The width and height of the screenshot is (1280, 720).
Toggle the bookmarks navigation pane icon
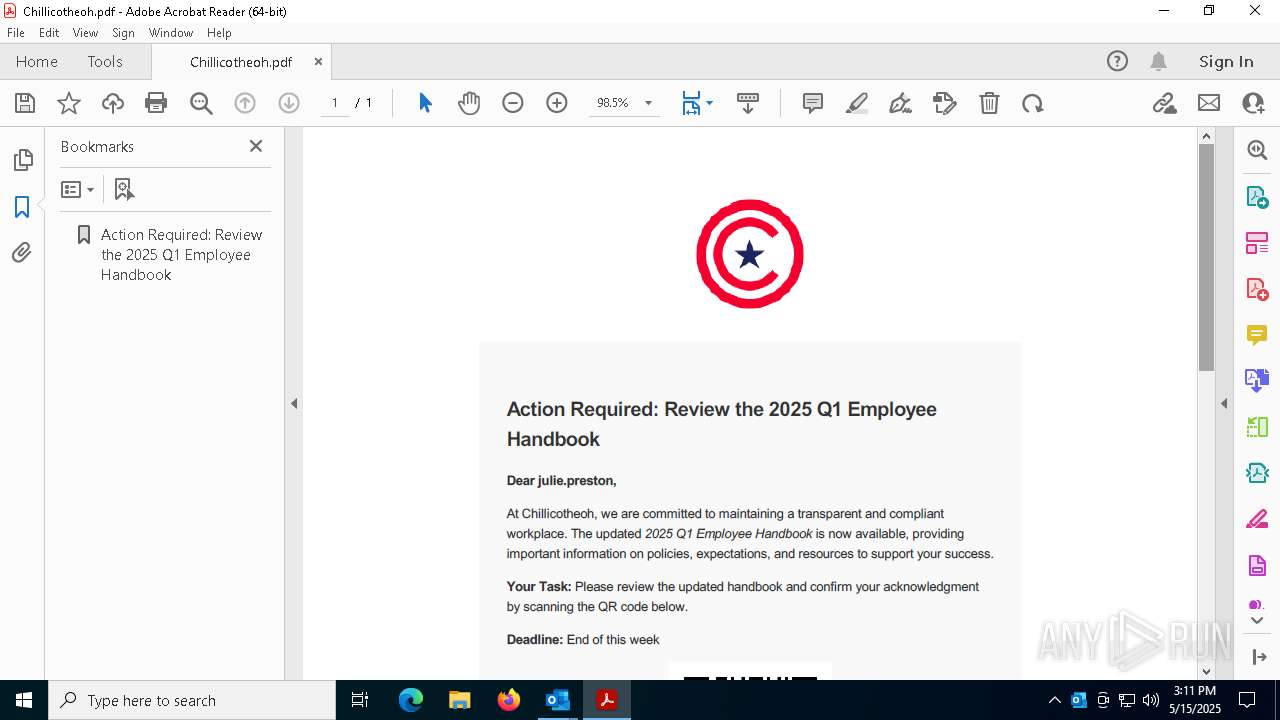(x=22, y=207)
